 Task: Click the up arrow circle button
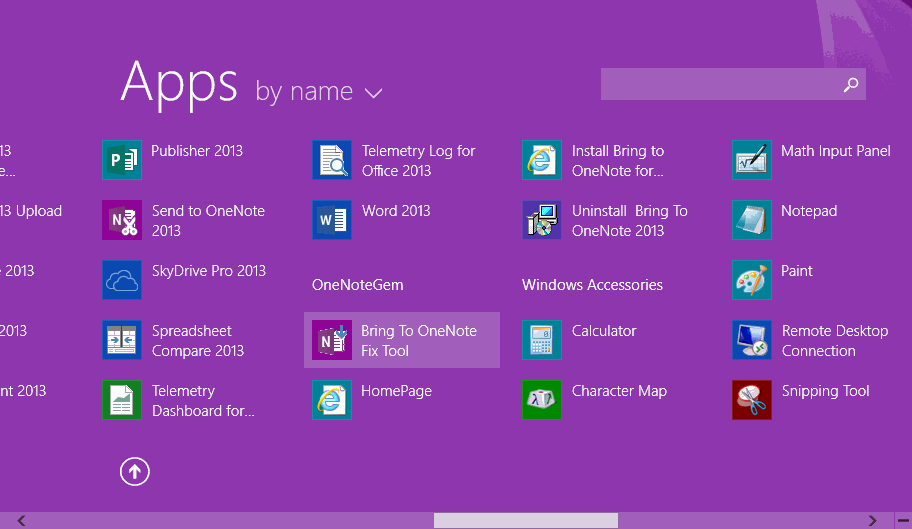135,471
